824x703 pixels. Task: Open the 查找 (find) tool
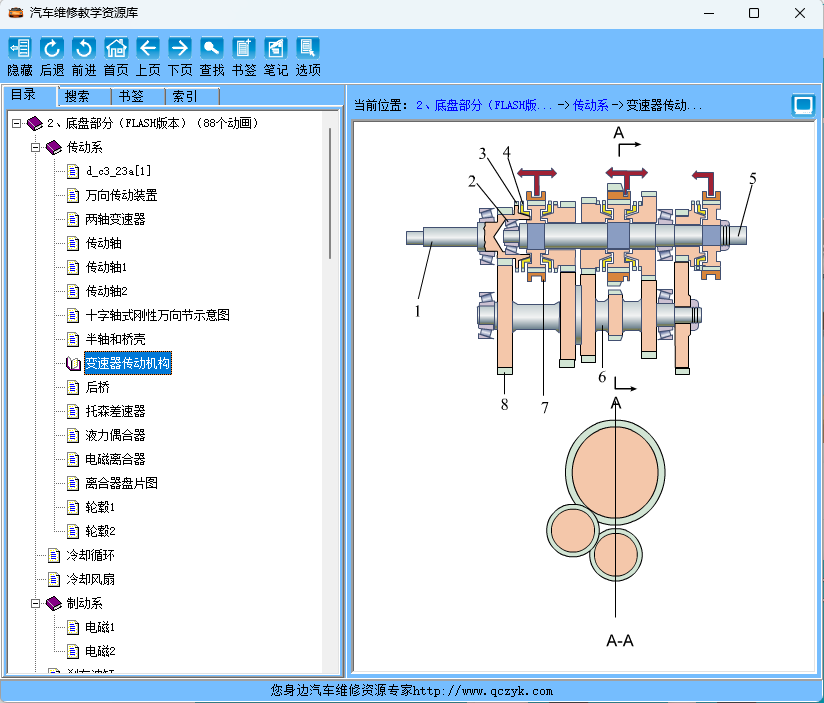click(212, 48)
